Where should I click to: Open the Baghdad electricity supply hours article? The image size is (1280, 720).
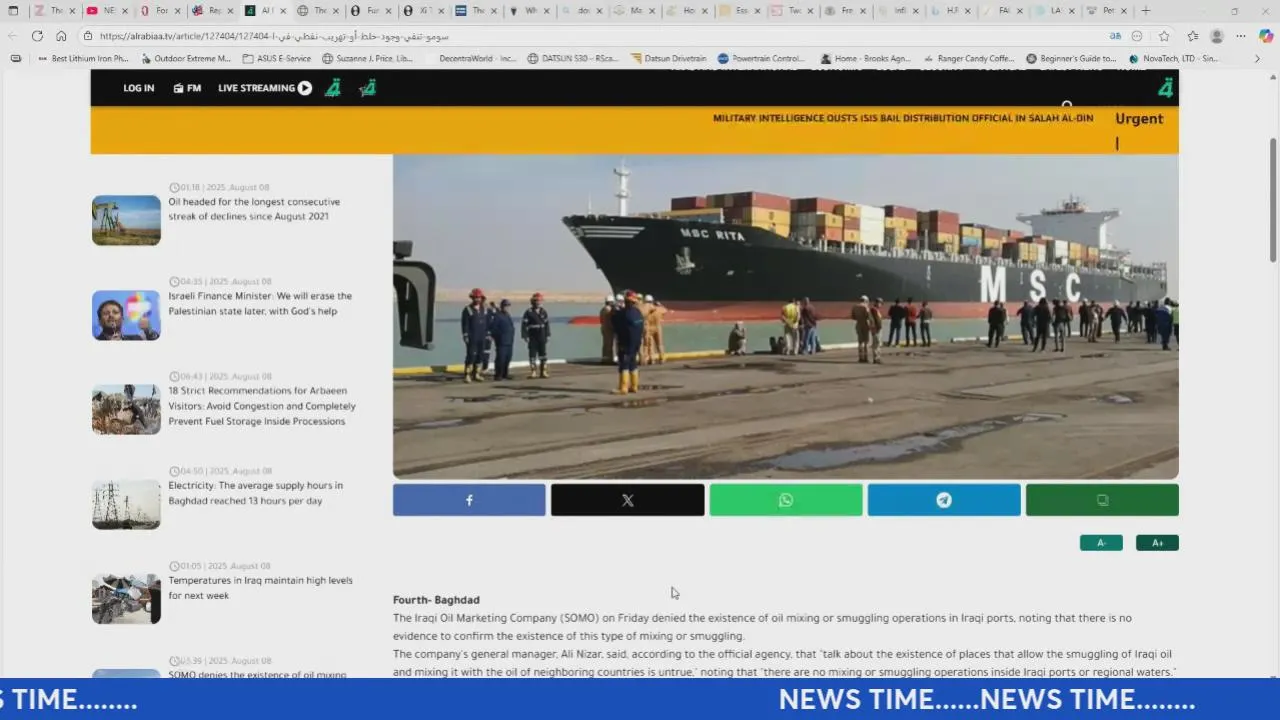[x=255, y=493]
